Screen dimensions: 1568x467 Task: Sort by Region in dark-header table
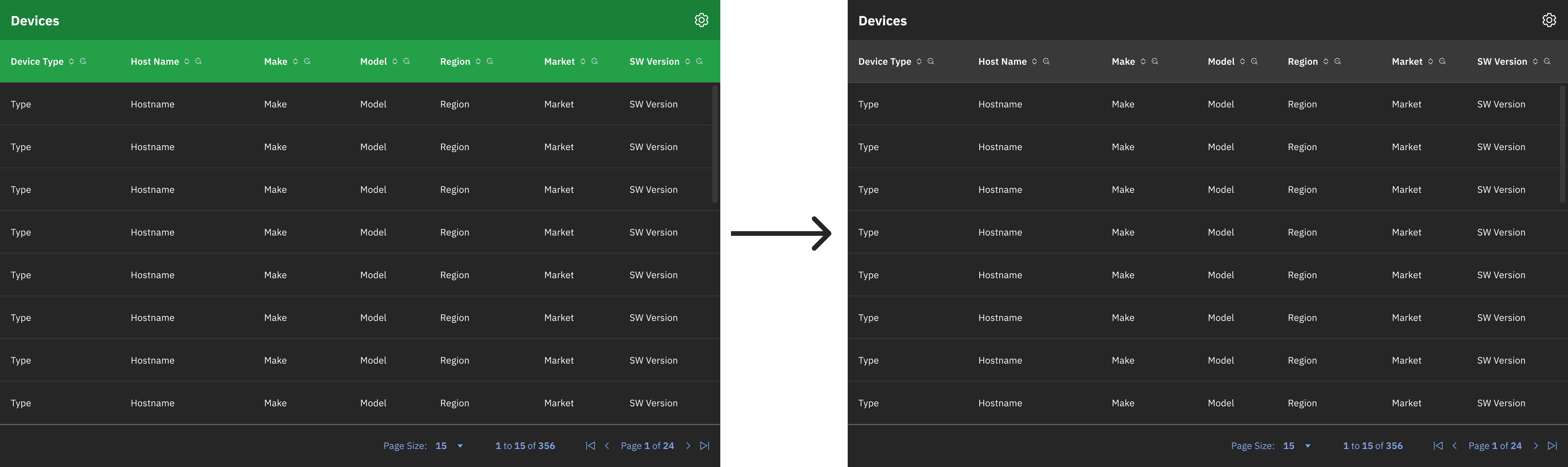tap(1326, 61)
